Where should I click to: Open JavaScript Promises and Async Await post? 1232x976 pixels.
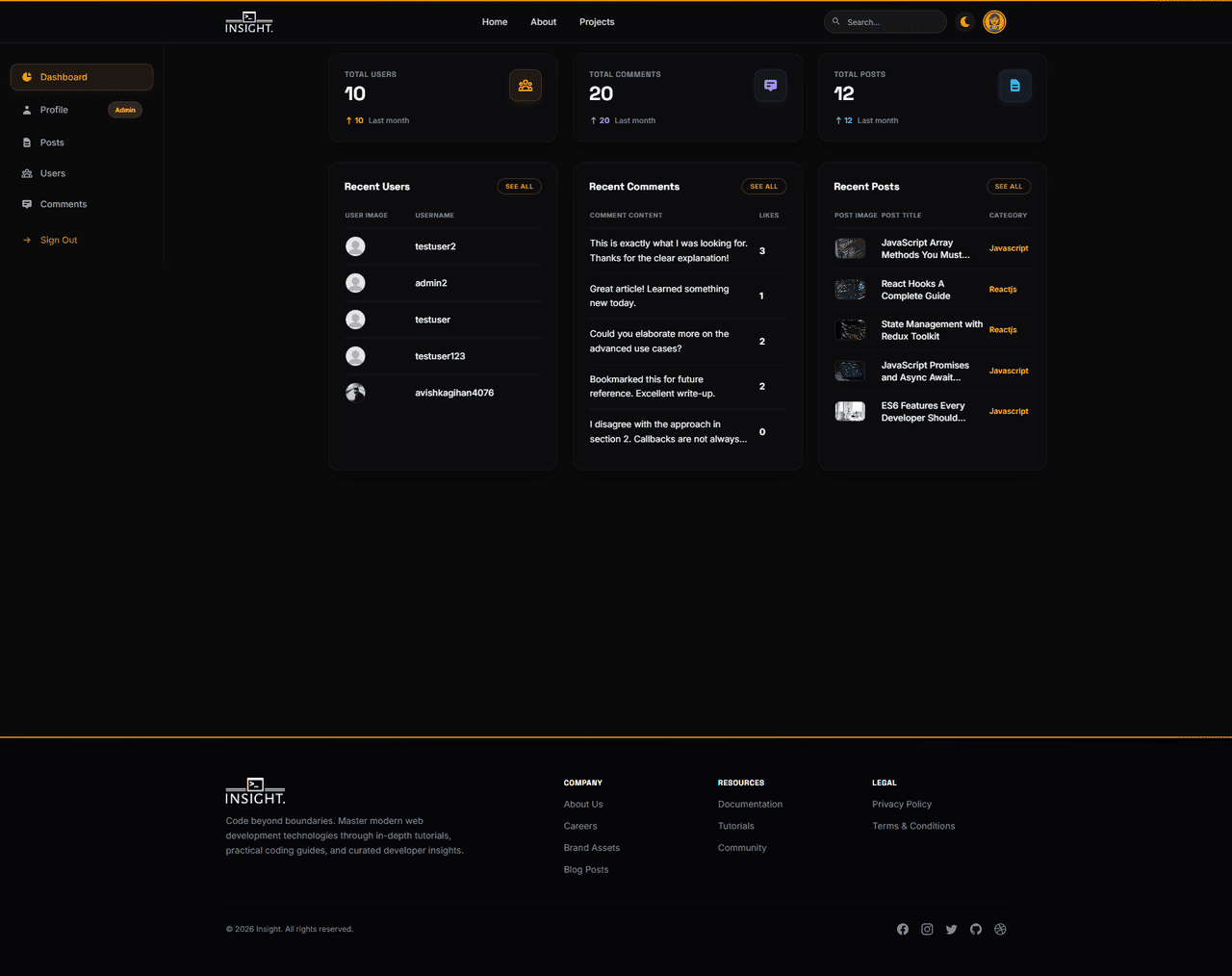[925, 371]
